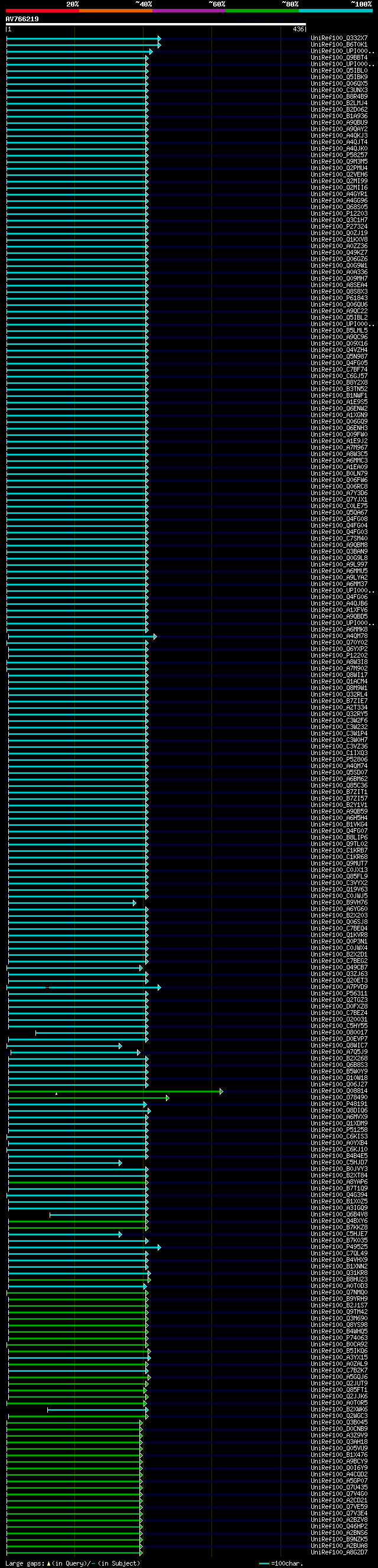Select UniRef100_A9QBU9 hit name
Screen dimensions: 378x1568
(x=339, y=122)
